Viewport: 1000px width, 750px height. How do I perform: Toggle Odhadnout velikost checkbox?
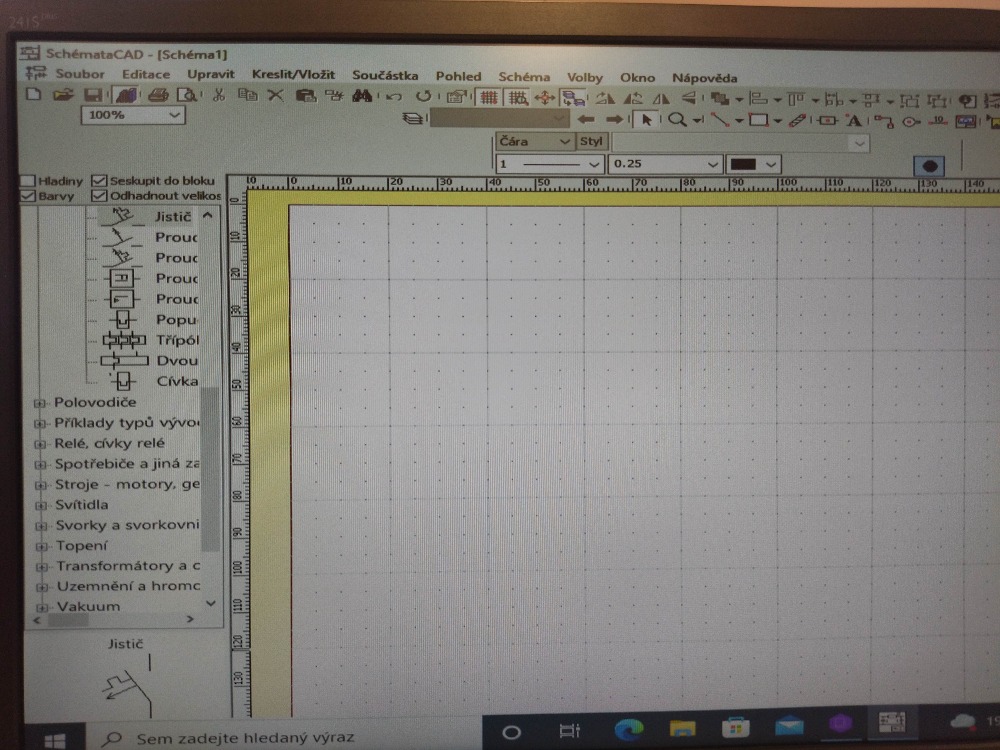(98, 195)
